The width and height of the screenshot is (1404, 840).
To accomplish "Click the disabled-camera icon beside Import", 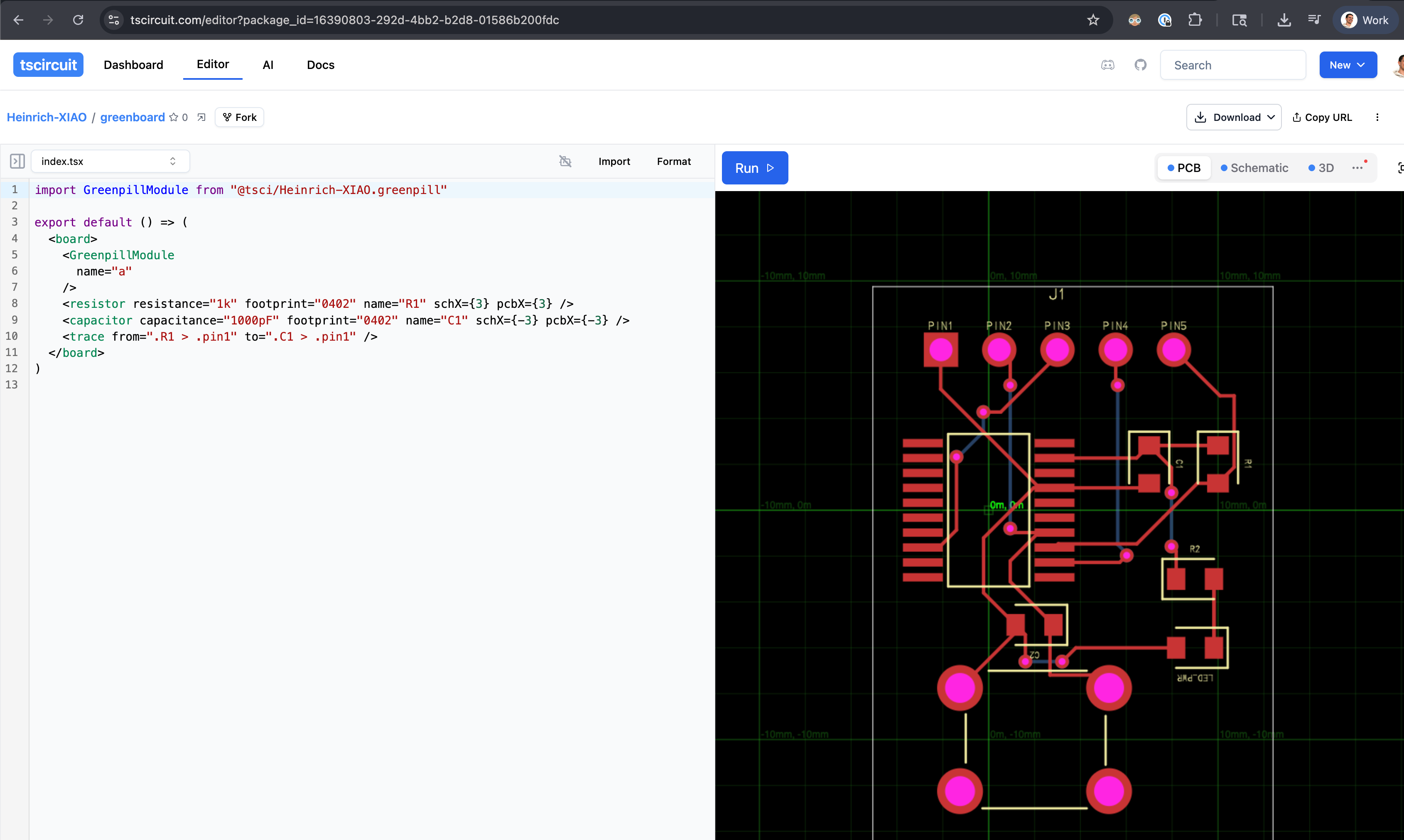I will (565, 161).
